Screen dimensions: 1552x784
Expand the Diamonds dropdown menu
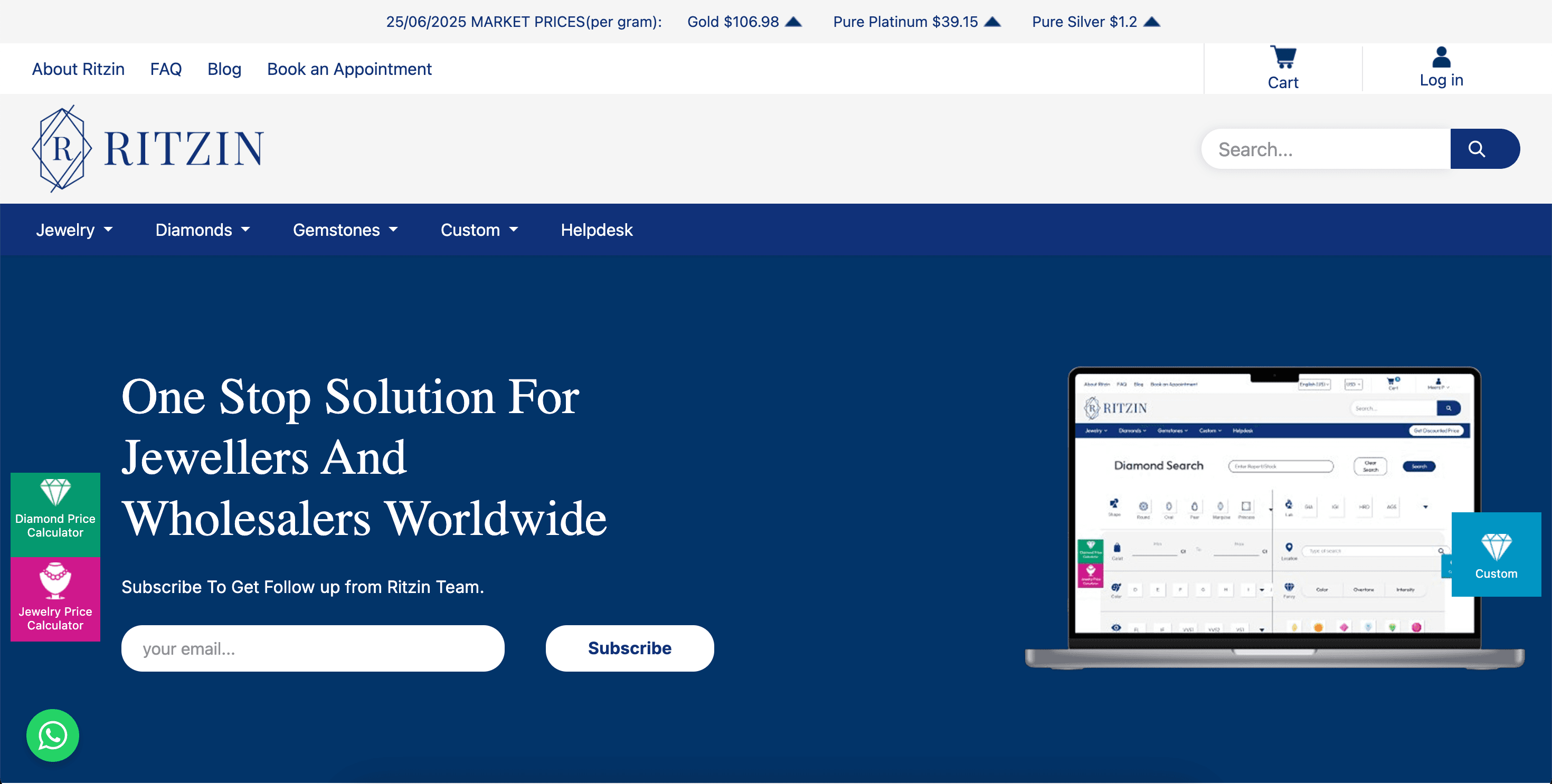[202, 230]
